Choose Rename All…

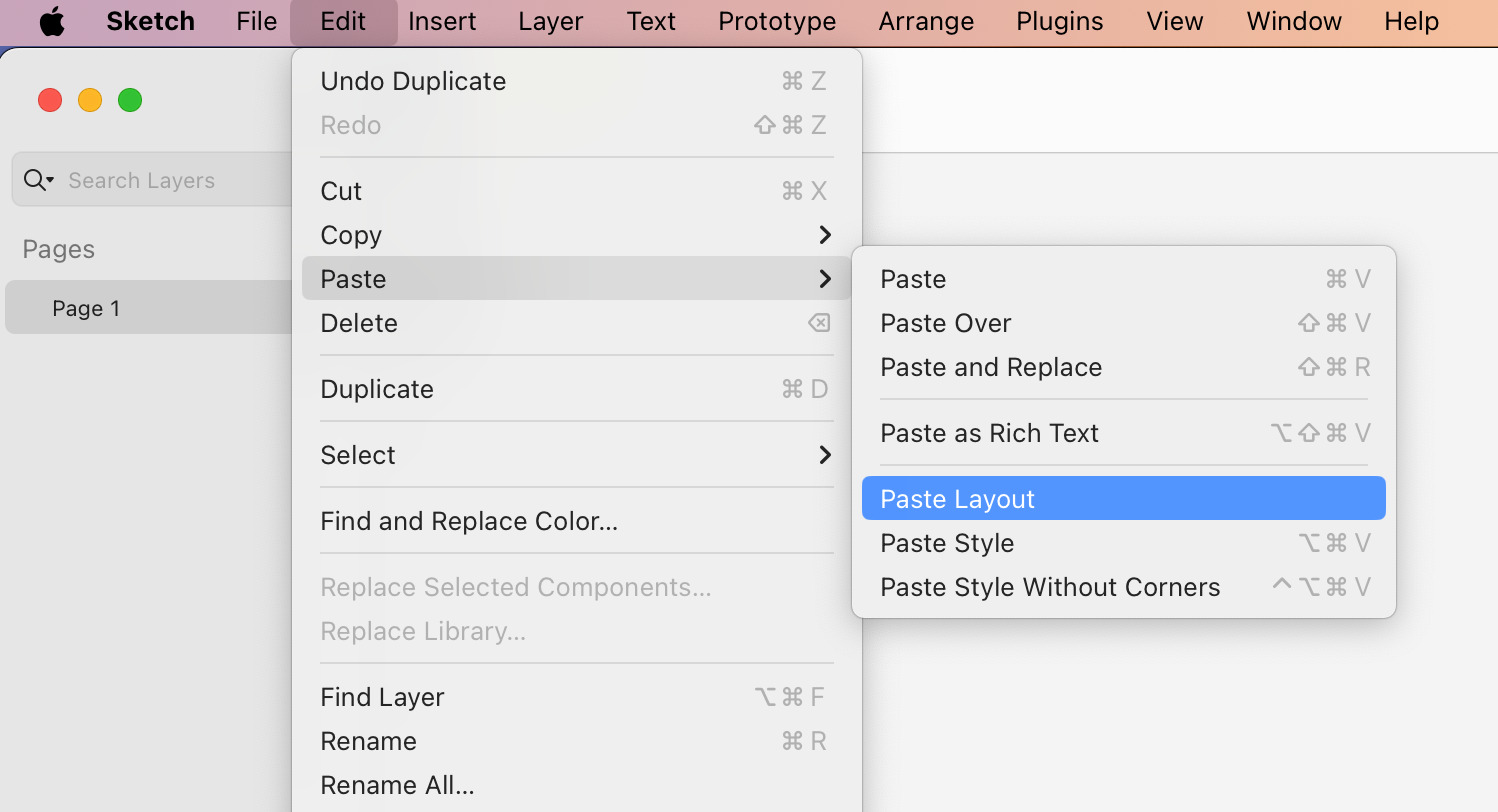click(576, 785)
